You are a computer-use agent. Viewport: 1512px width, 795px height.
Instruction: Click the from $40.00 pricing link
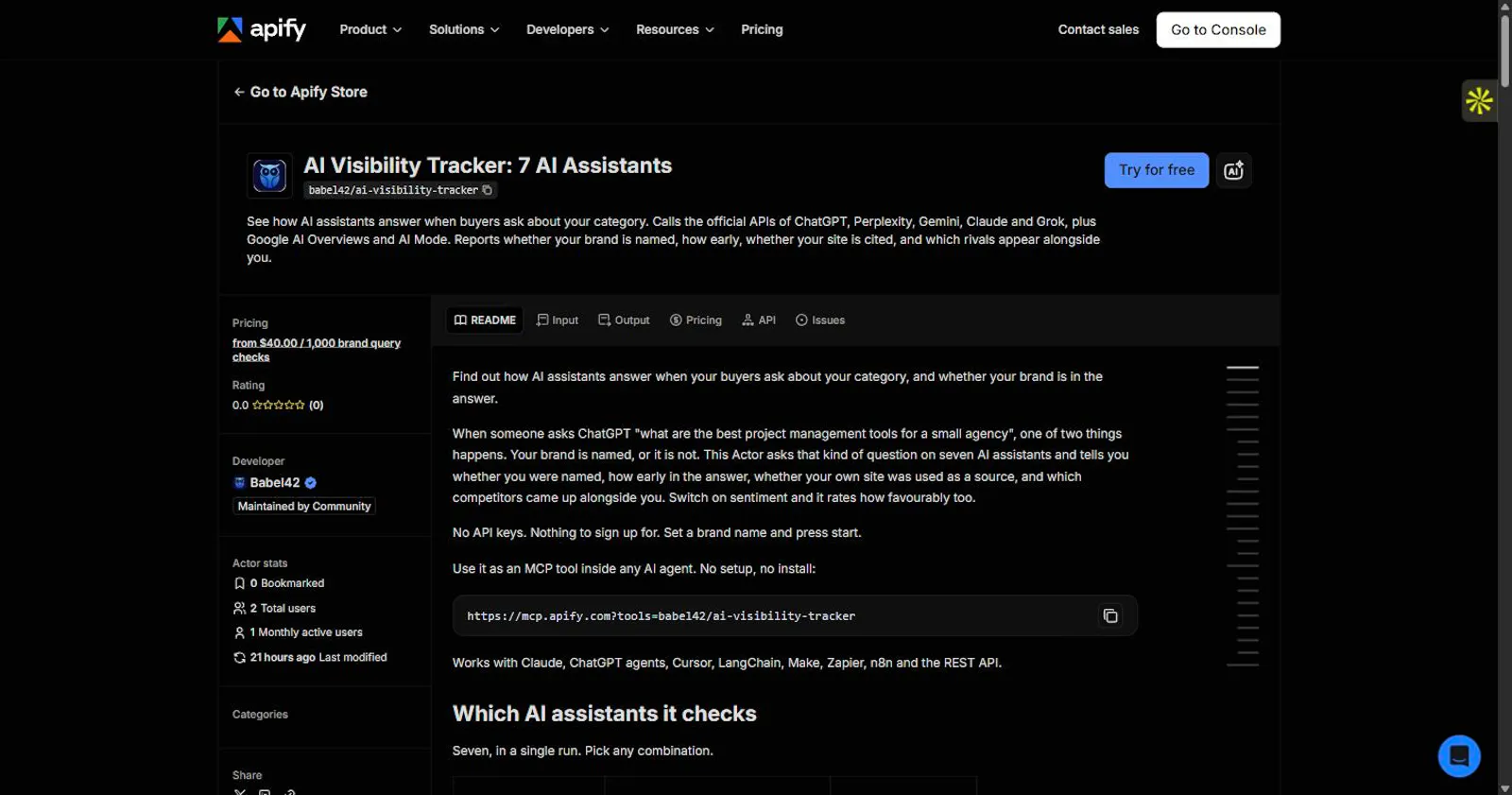click(317, 350)
